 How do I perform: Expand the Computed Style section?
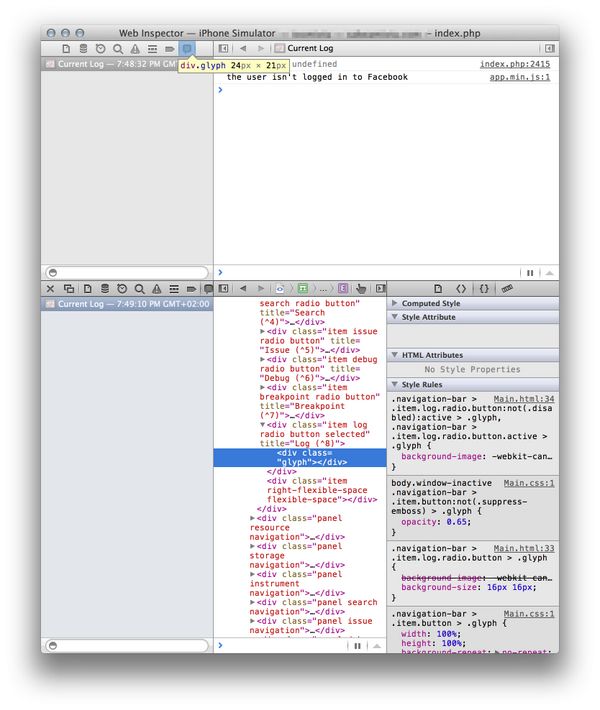click(x=431, y=303)
